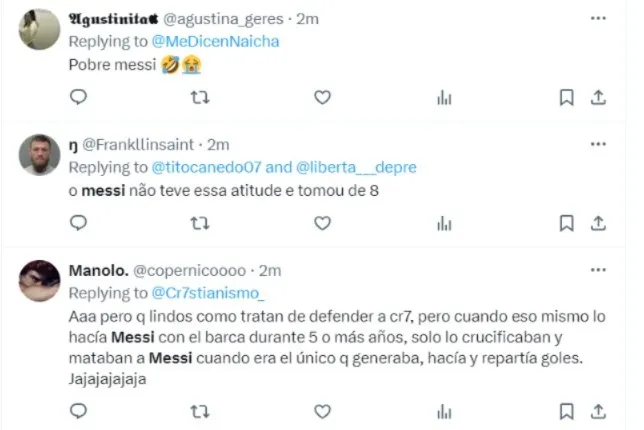644x430 pixels.
Task: Retweet the "Pobre messi" tweet
Action: [200, 97]
